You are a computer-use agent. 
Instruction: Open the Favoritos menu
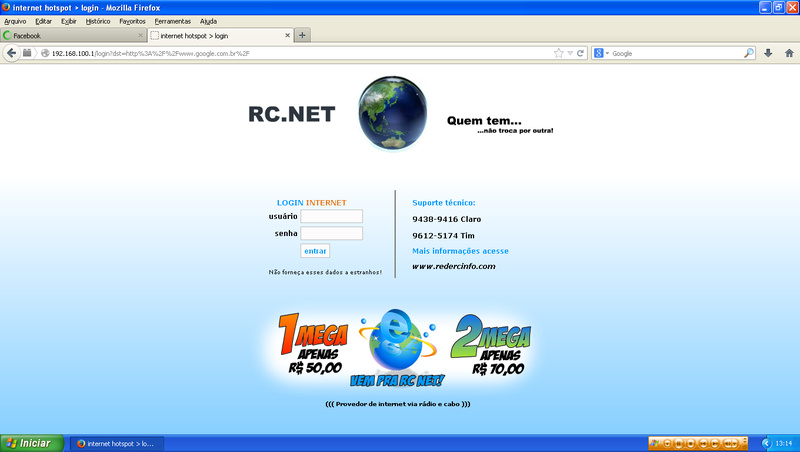[132, 21]
